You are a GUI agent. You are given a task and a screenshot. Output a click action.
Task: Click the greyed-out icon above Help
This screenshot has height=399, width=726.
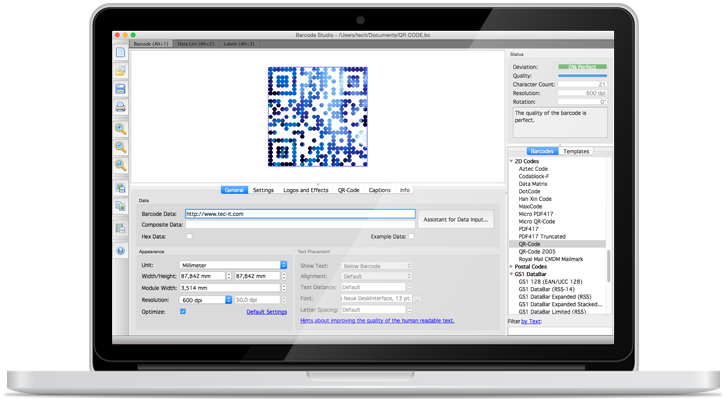coord(120,228)
